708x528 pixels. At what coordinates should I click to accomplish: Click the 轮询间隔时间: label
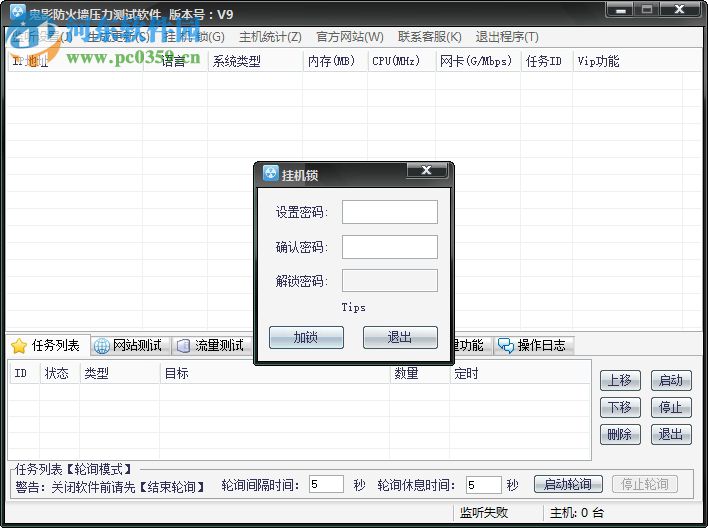tap(261, 485)
